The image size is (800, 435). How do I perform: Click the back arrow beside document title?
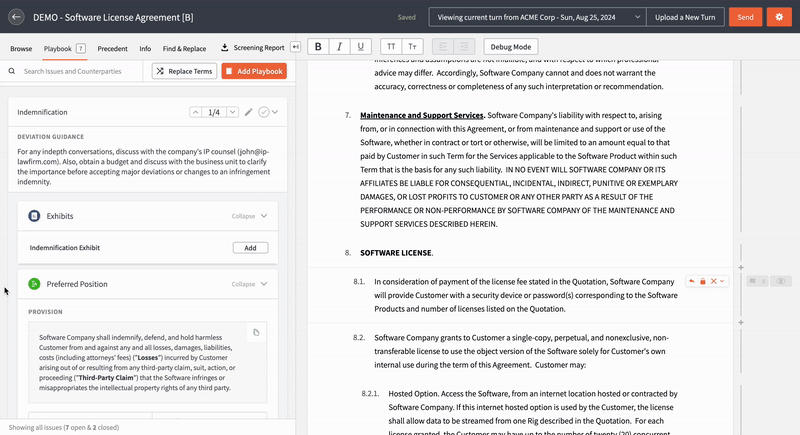tap(16, 17)
